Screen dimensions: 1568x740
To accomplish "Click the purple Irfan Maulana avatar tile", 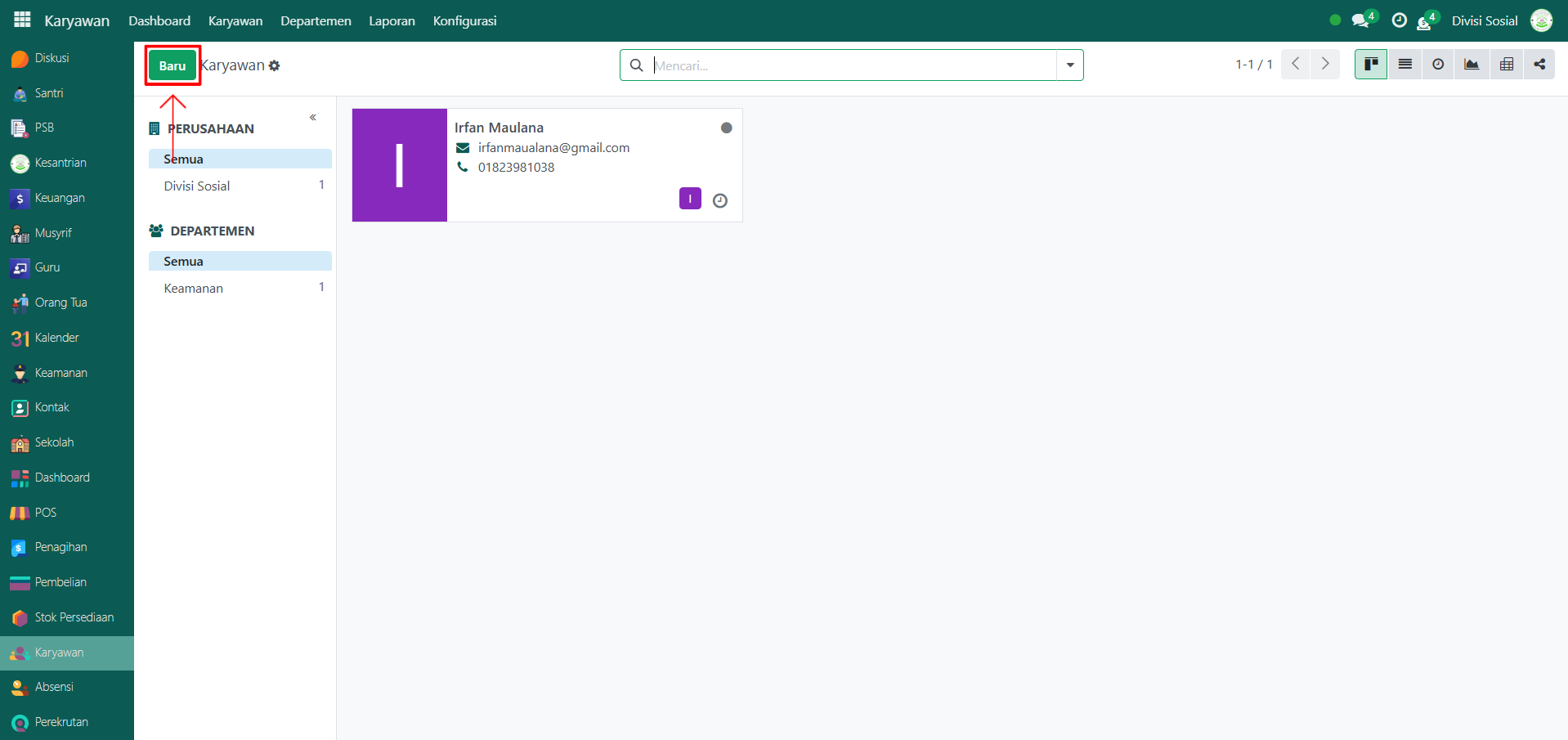I will 400,165.
